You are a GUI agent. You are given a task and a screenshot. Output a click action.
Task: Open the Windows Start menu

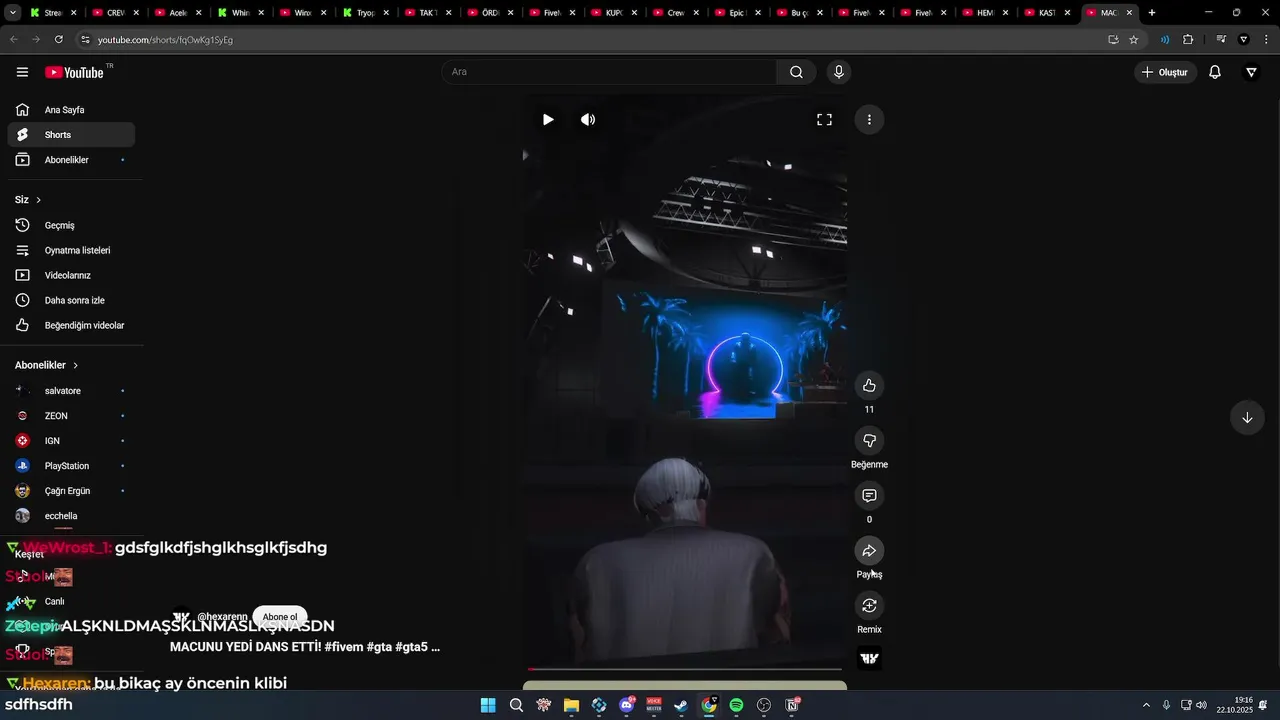pos(488,705)
